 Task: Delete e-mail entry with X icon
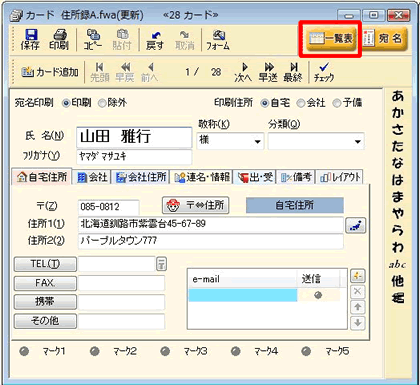click(358, 292)
